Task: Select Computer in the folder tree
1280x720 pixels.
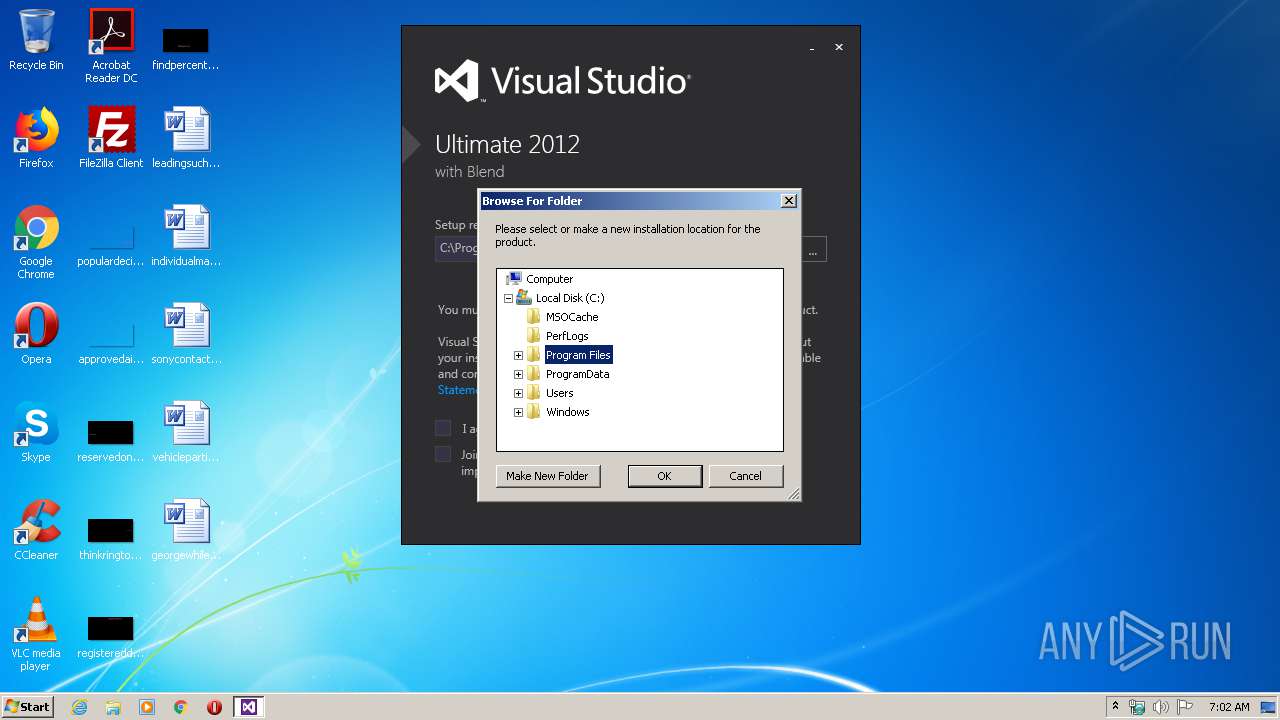Action: click(549, 279)
